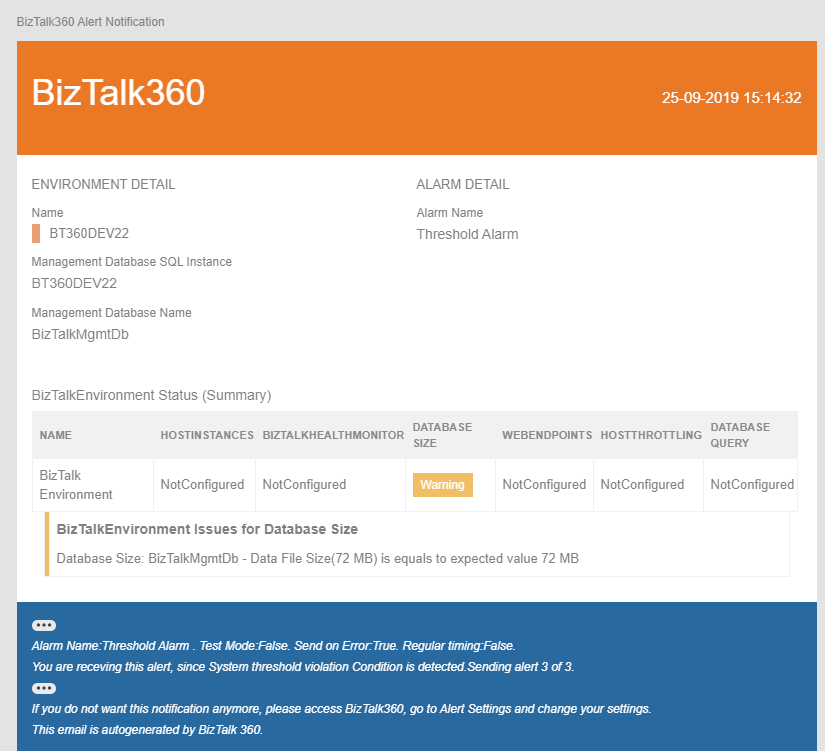Select the timestamp 25-09-2019 15:14:32
Image resolution: width=825 pixels, height=756 pixels.
(731, 98)
